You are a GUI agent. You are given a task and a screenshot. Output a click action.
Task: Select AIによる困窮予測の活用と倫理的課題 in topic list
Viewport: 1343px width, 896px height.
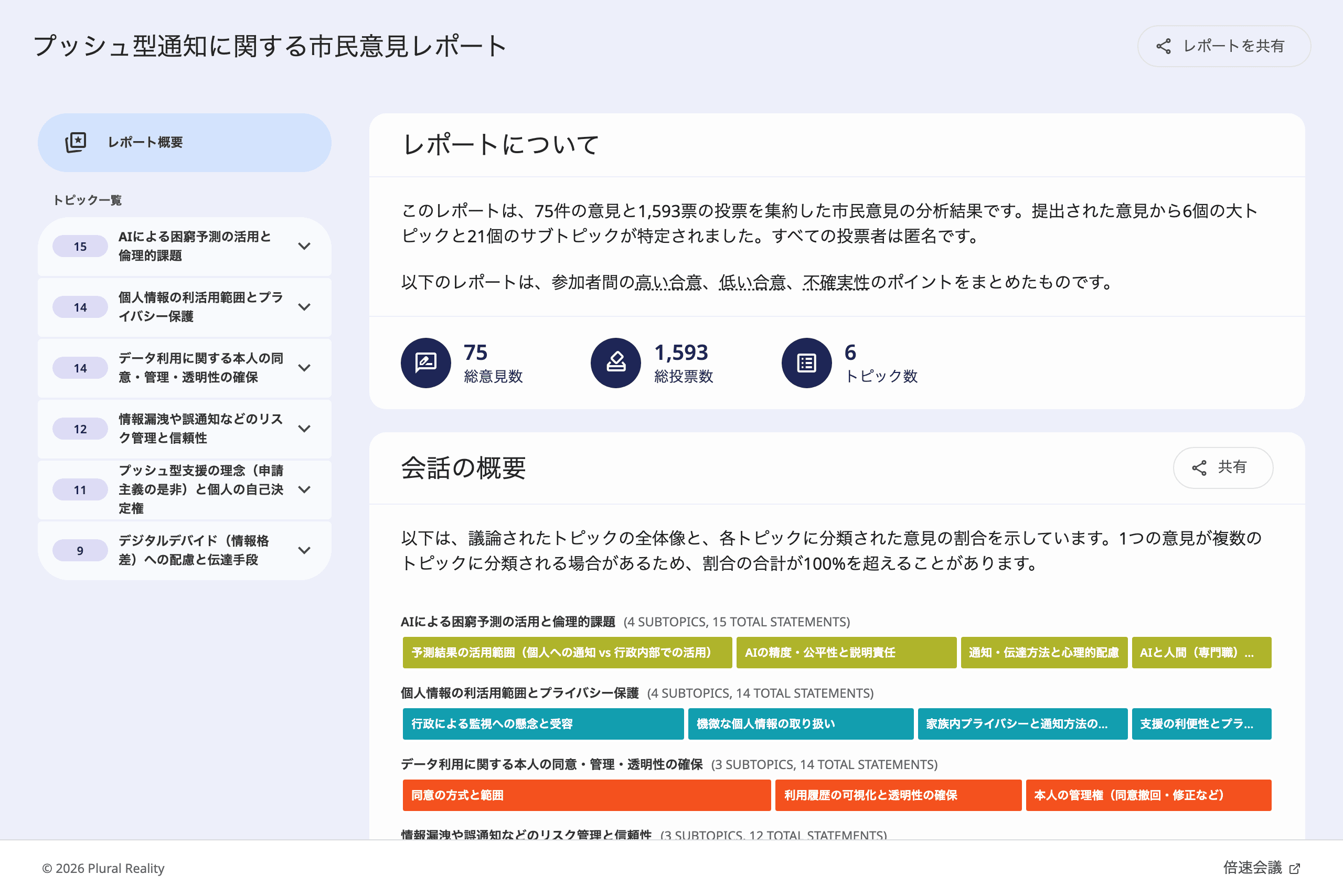185,246
